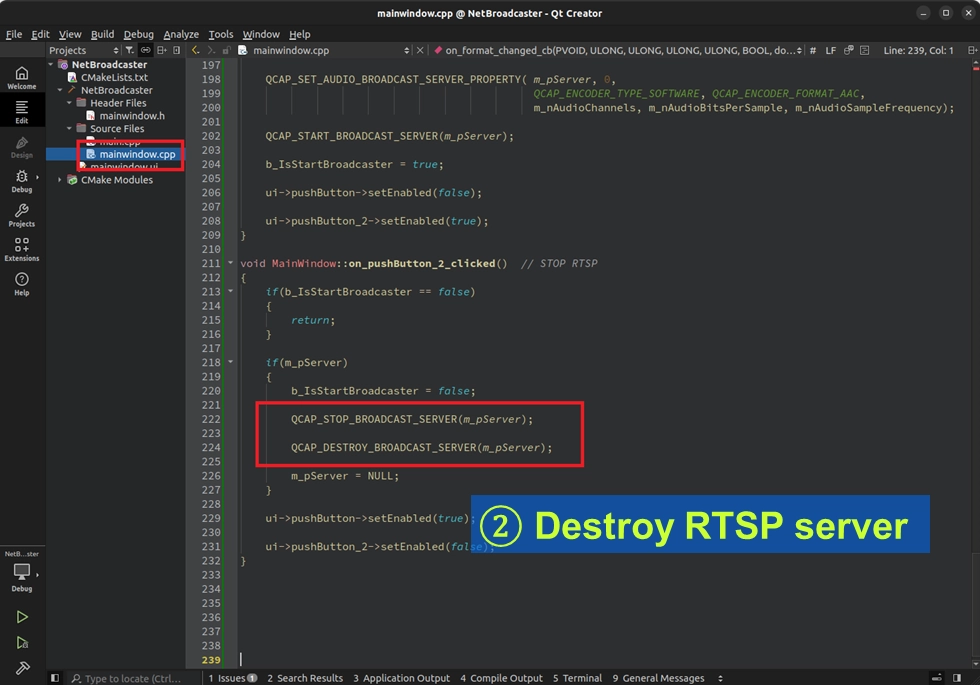The height and width of the screenshot is (685, 980).
Task: Toggle the file writable lock icon
Action: tap(226, 50)
